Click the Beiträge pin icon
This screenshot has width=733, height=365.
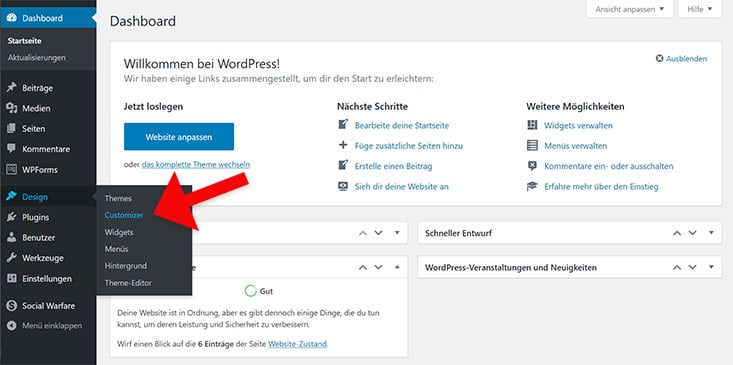pyautogui.click(x=12, y=88)
